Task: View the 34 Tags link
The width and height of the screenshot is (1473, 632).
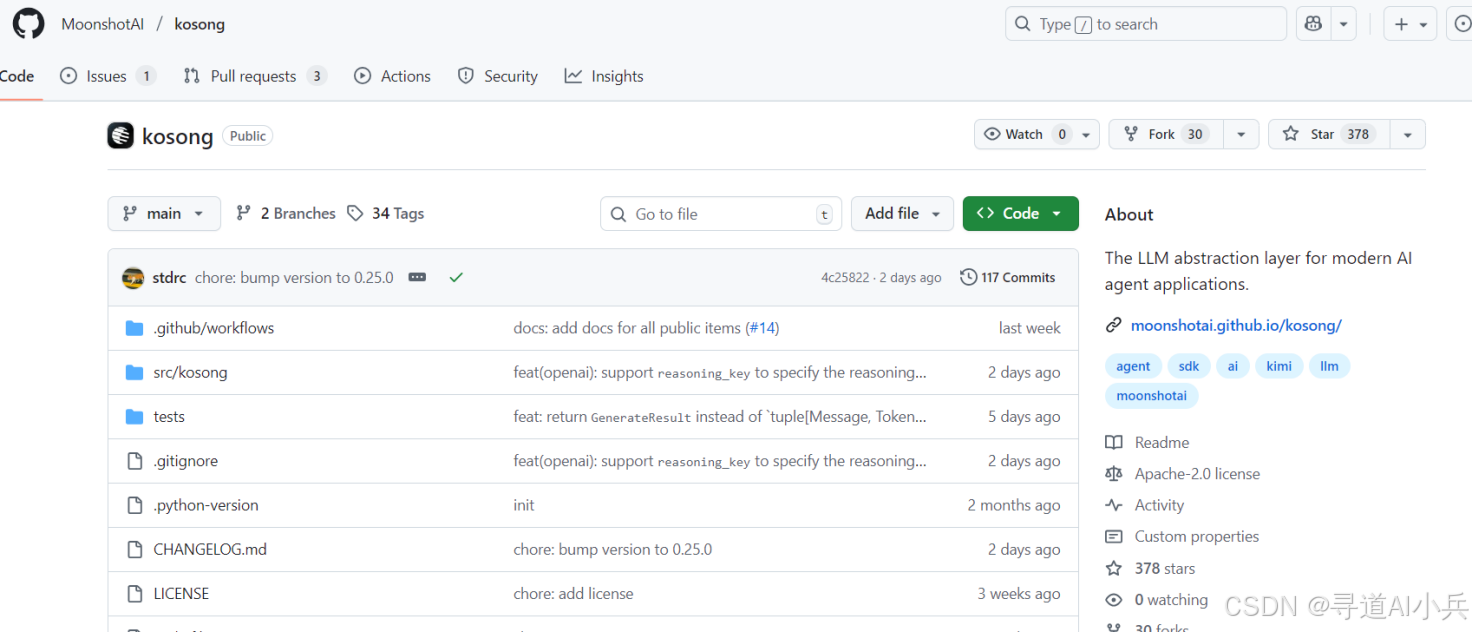Action: (386, 213)
